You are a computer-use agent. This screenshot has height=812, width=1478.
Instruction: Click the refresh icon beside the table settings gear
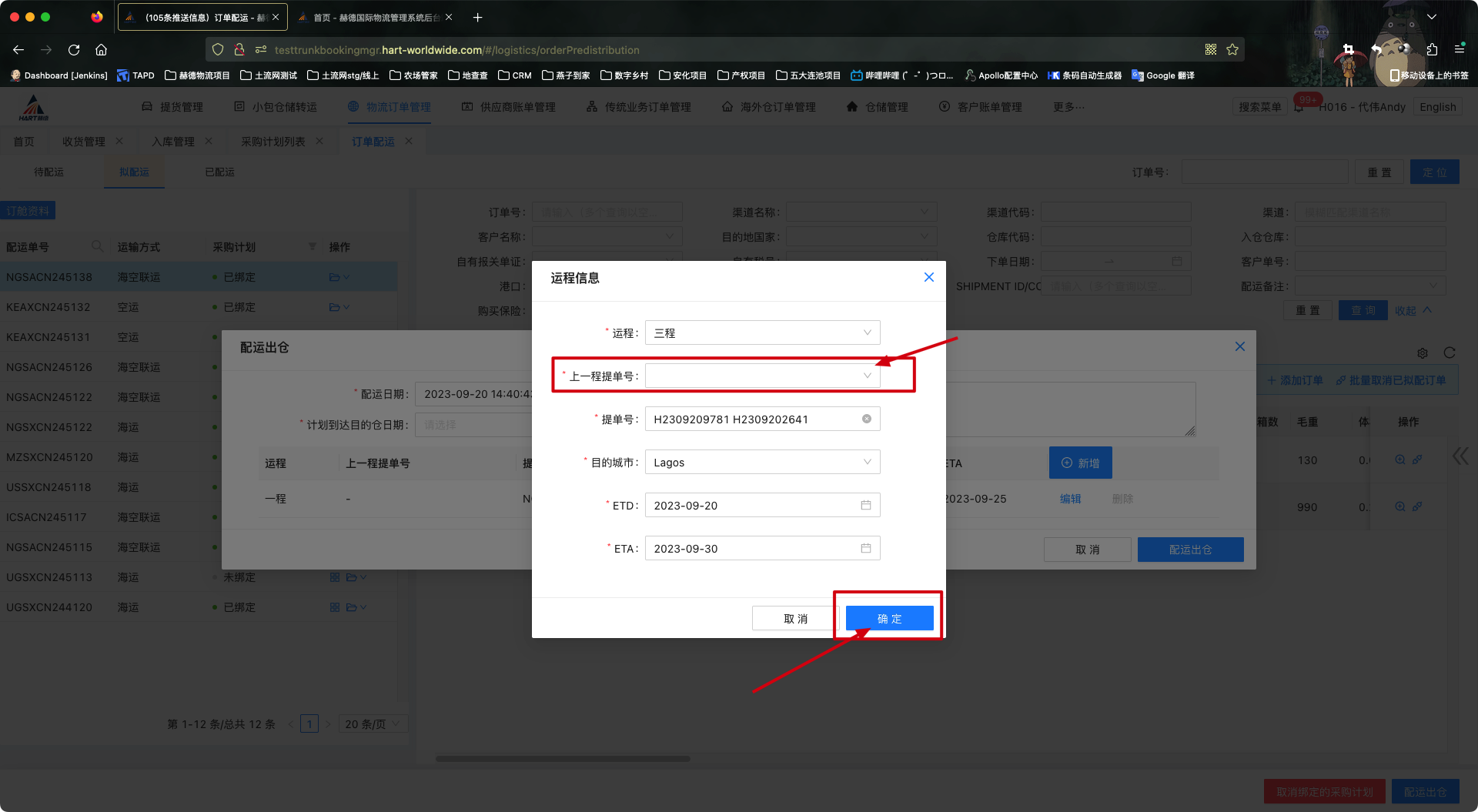click(x=1450, y=353)
